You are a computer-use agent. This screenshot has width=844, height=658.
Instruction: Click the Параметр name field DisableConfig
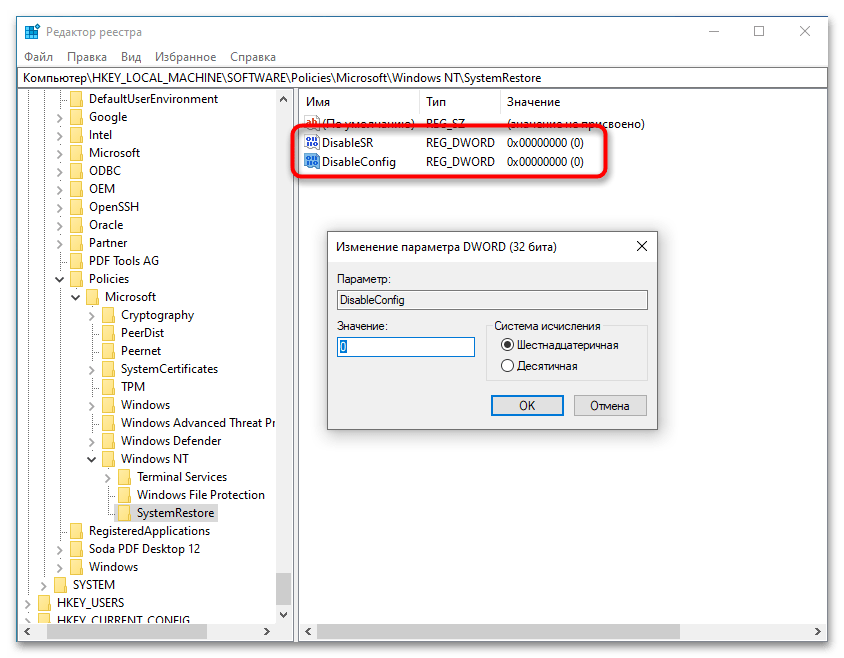(492, 300)
